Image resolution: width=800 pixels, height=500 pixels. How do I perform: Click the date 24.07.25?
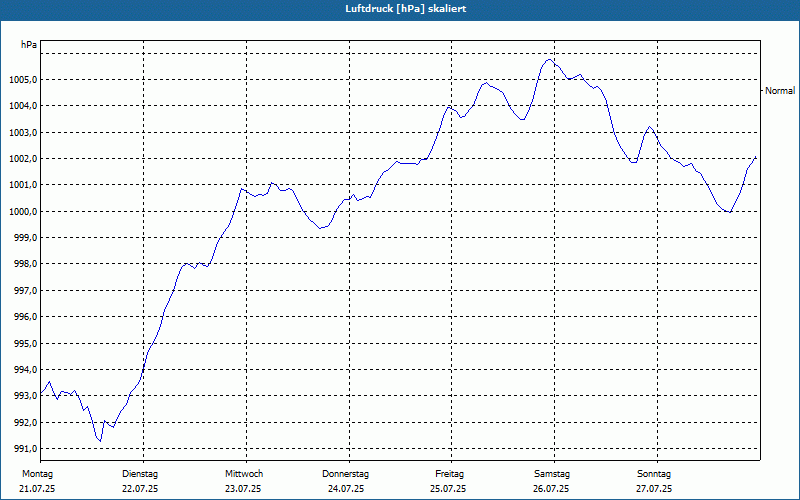(x=346, y=489)
